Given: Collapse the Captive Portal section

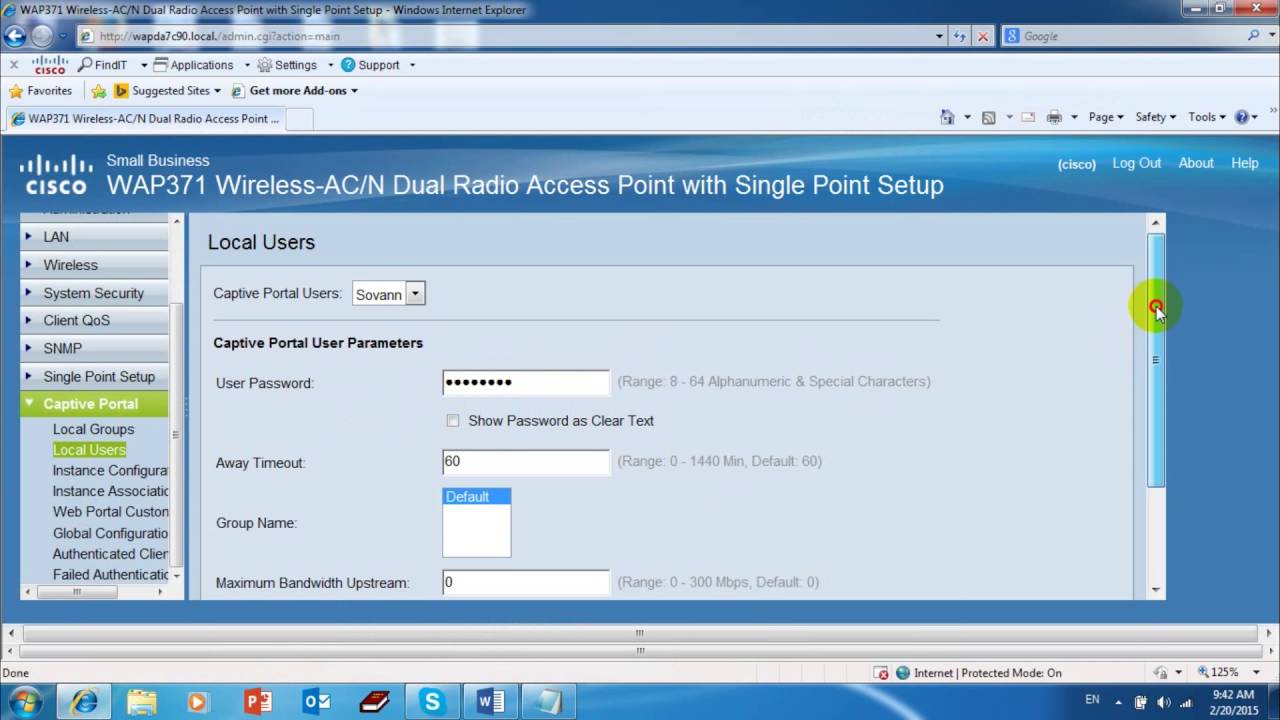Looking at the screenshot, I should (94, 404).
